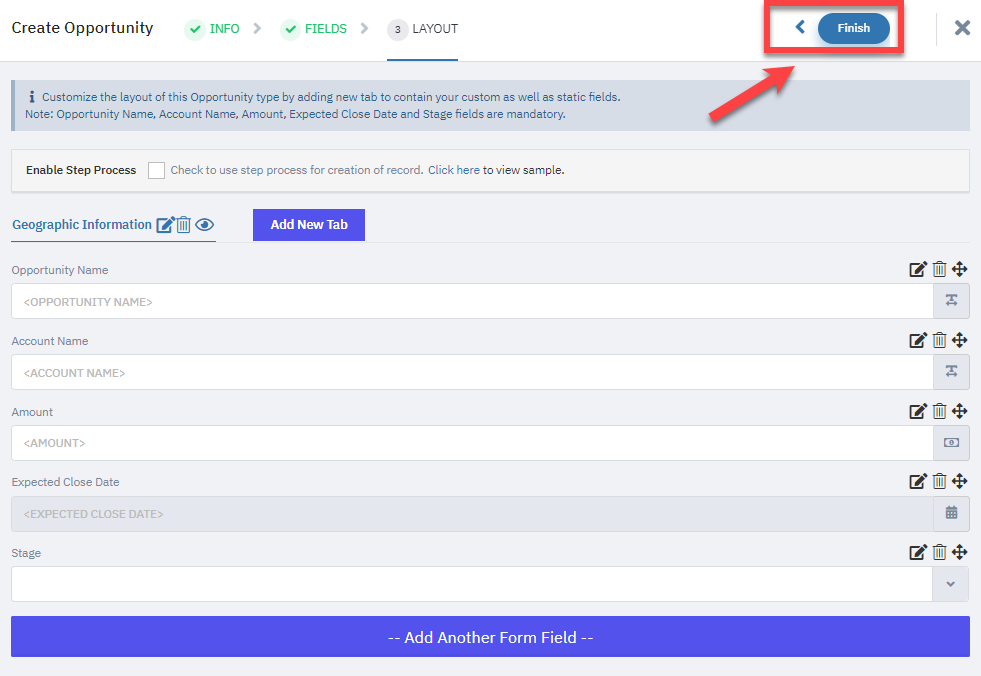Focus the Account Name input
The height and width of the screenshot is (676, 981).
[x=472, y=372]
